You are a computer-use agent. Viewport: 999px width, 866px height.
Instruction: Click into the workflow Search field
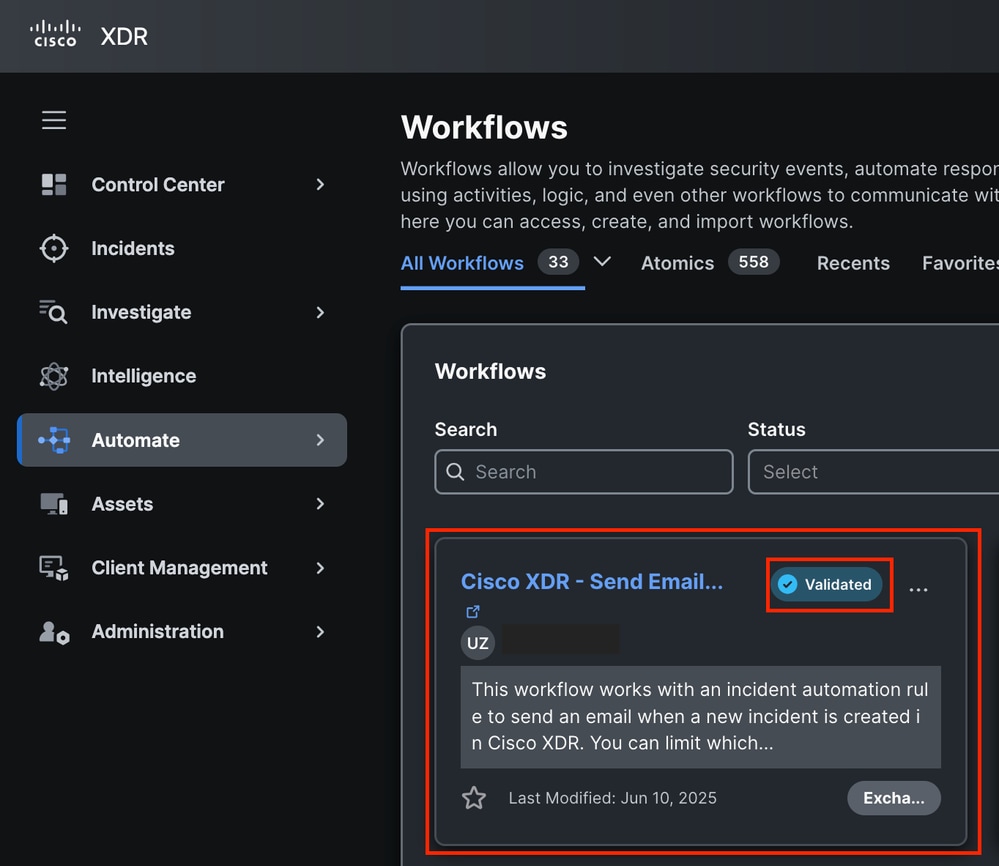tap(584, 472)
